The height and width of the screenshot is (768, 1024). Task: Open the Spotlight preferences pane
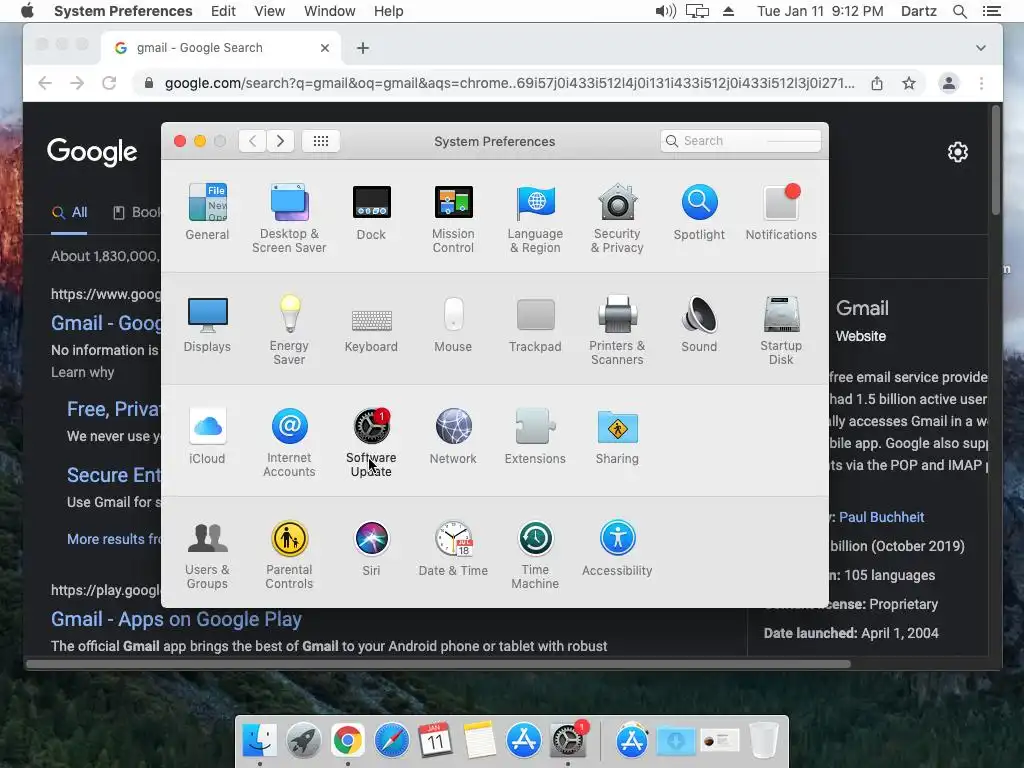pos(699,212)
